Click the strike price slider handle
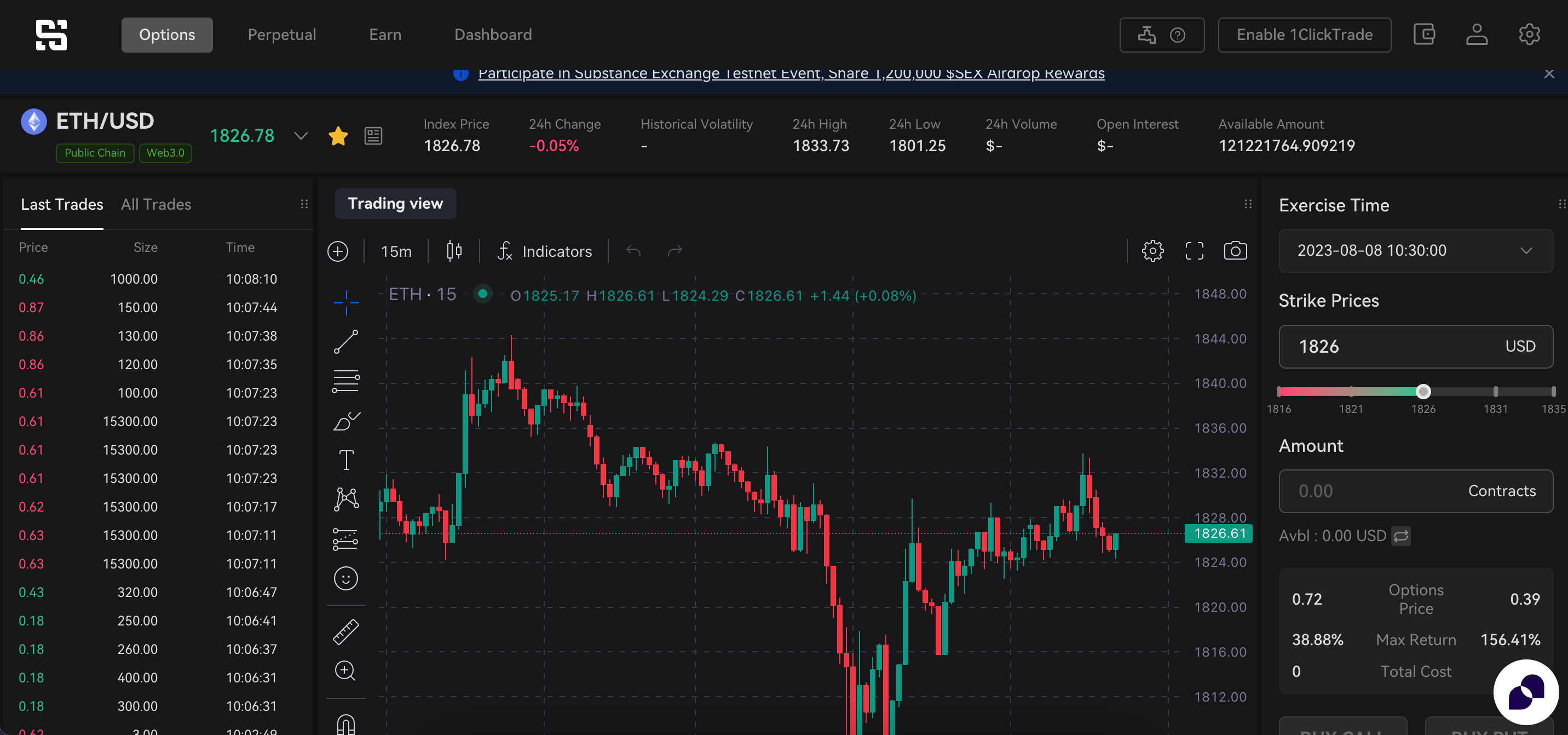The height and width of the screenshot is (735, 1568). click(x=1423, y=392)
